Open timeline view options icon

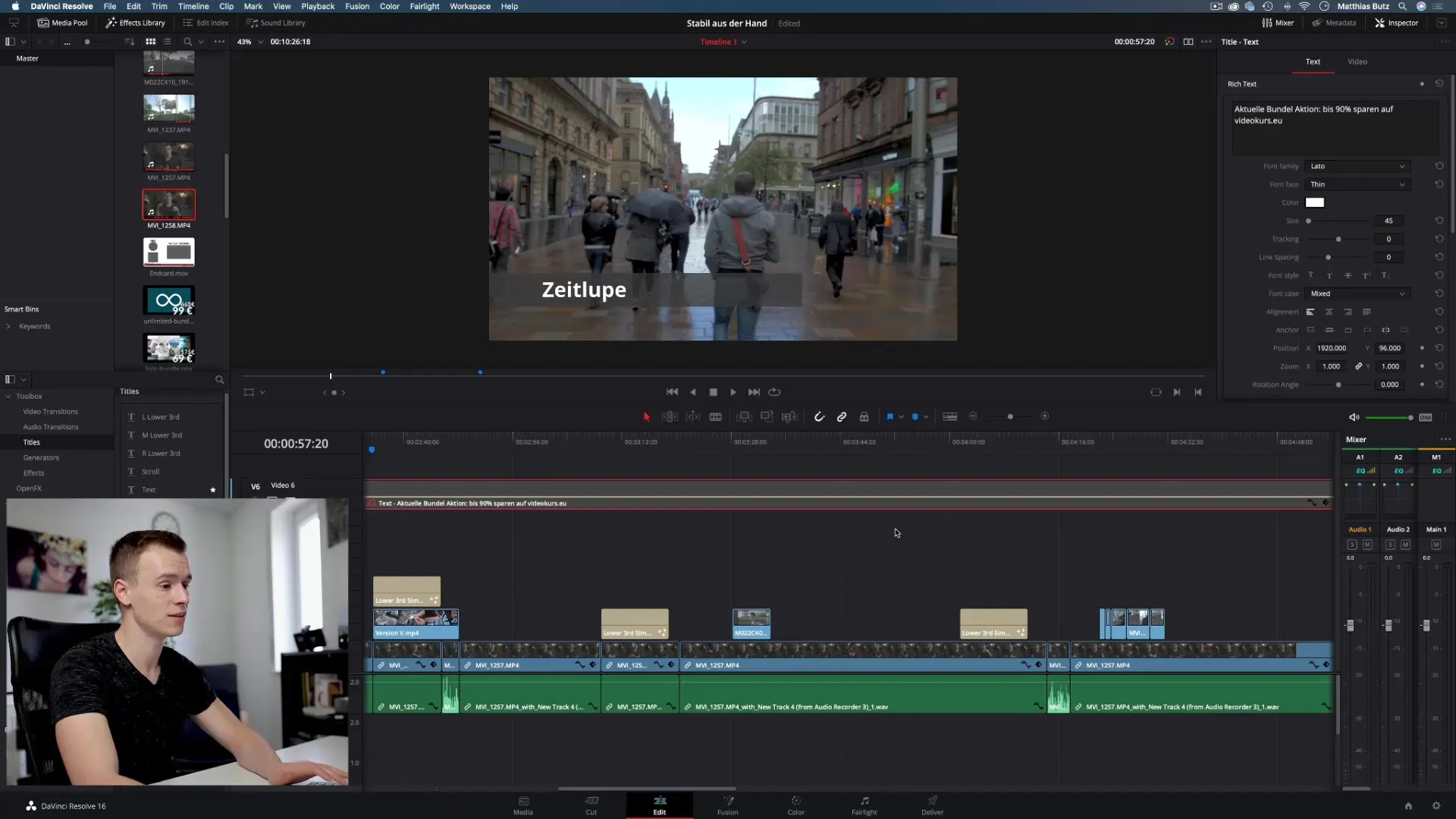[949, 417]
